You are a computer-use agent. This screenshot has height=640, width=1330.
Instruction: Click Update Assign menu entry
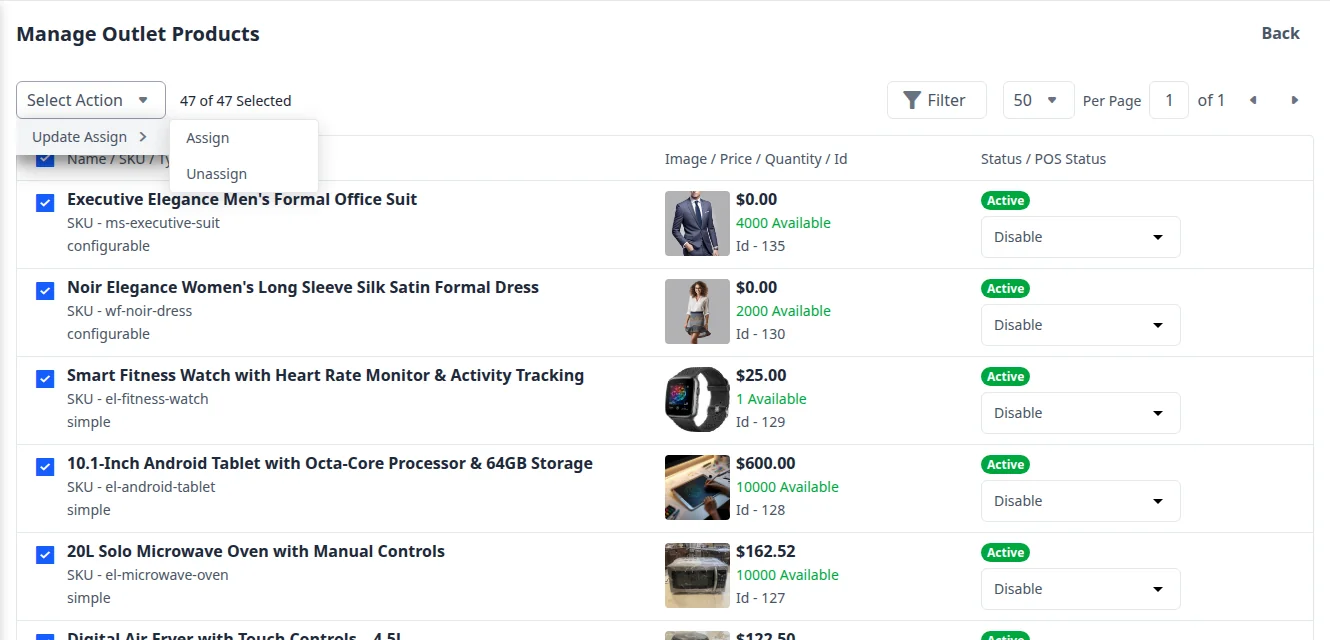point(90,137)
